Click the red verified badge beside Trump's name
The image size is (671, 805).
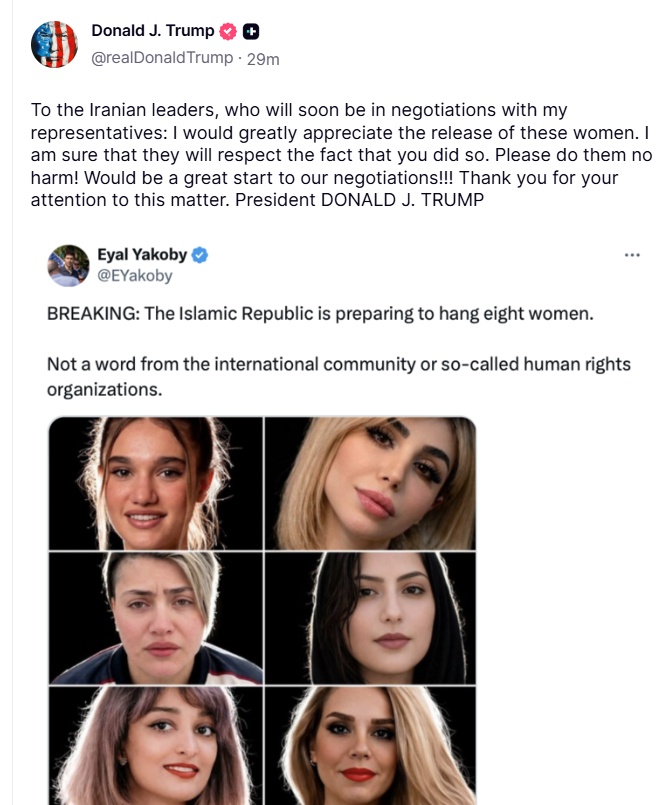[228, 31]
